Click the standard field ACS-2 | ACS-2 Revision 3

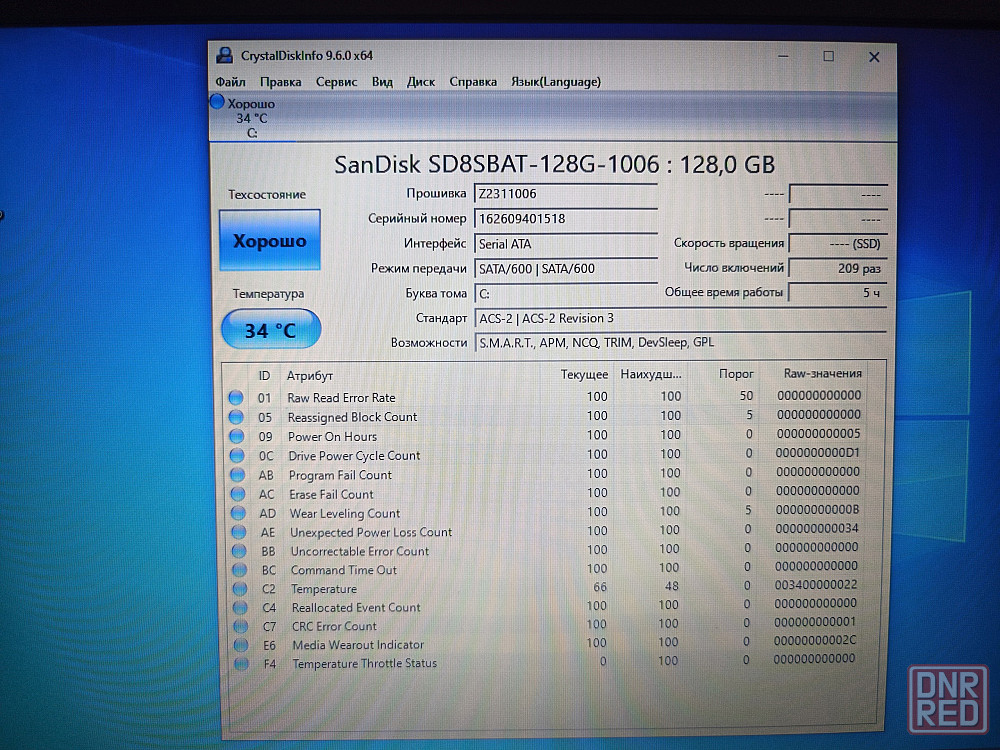pos(680,318)
